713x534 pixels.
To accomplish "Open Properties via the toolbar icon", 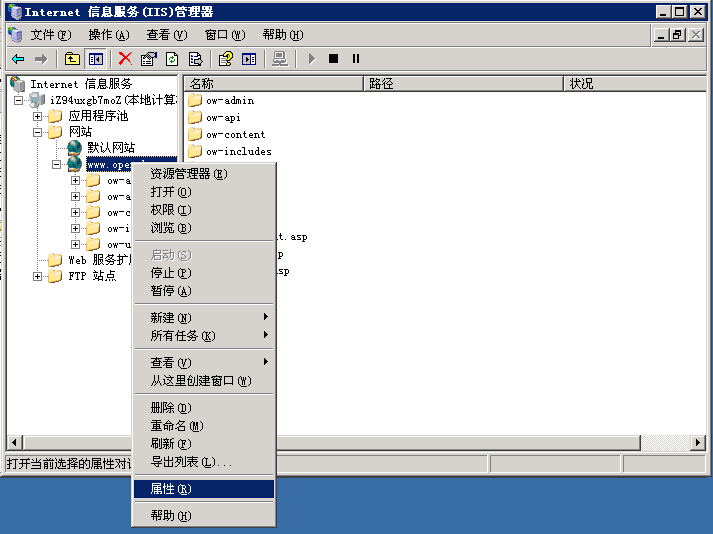I will point(149,59).
